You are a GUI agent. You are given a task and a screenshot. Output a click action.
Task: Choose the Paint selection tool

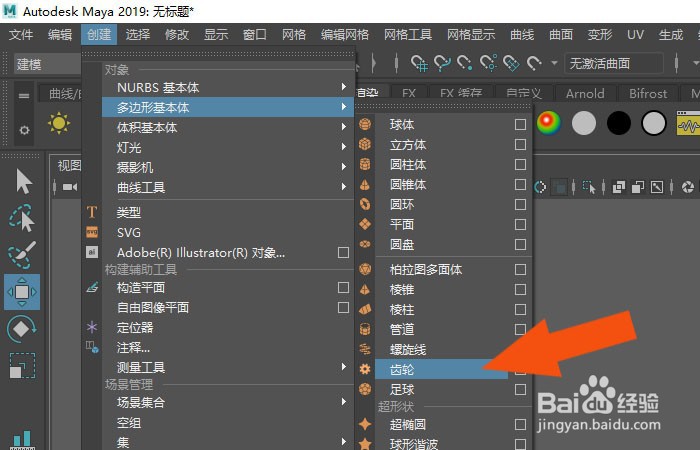[x=22, y=255]
